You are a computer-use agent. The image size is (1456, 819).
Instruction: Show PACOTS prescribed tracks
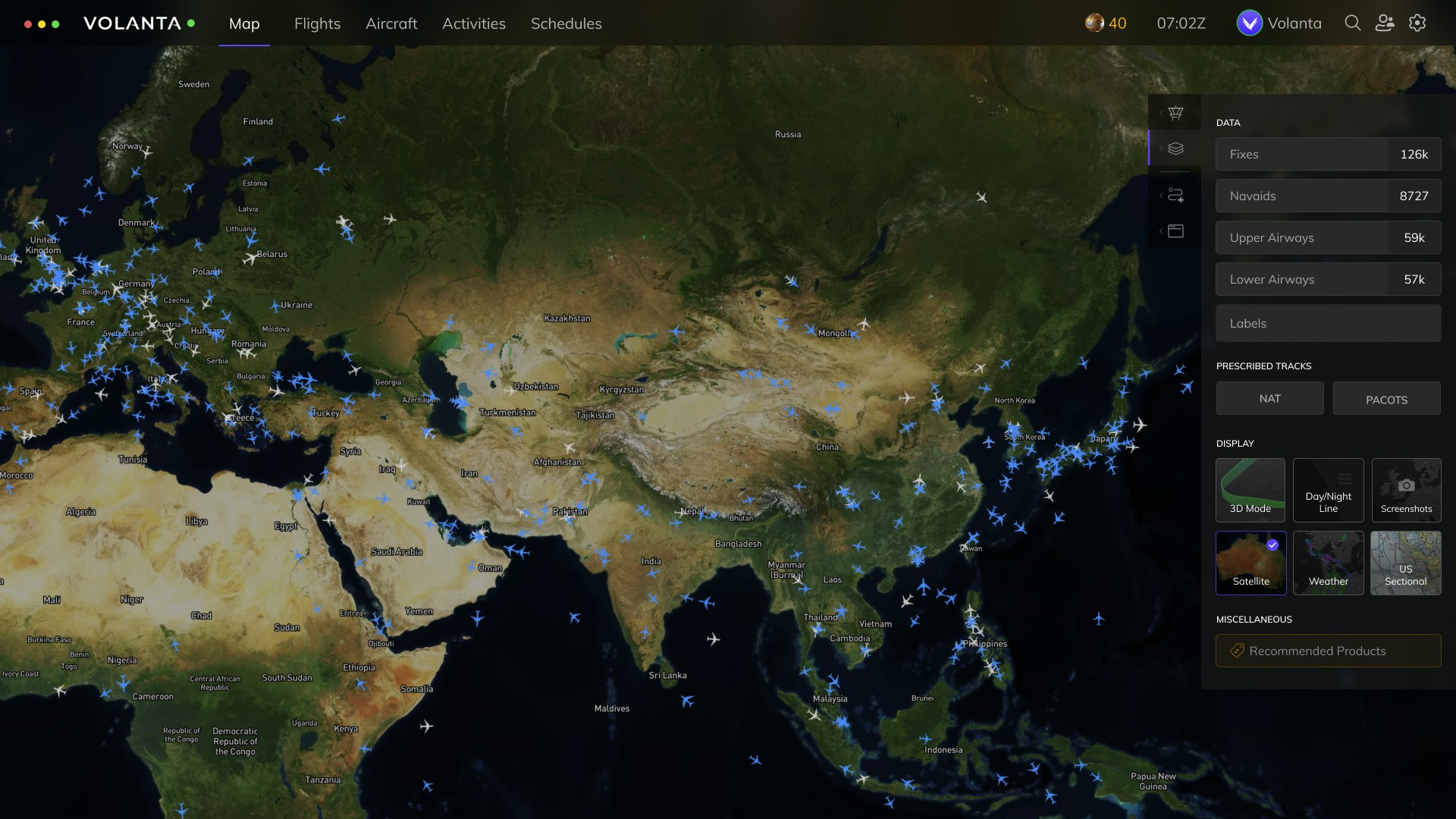[1386, 399]
